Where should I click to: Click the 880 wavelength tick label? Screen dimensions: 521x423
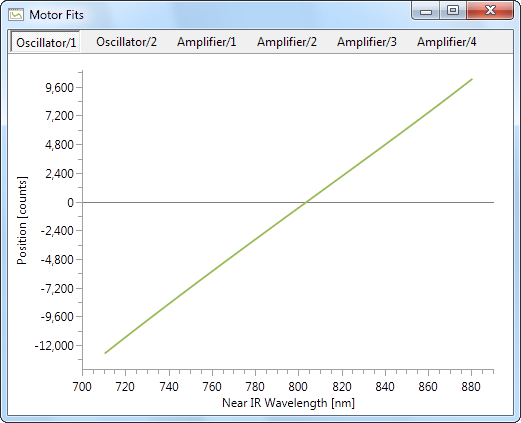[x=471, y=387]
